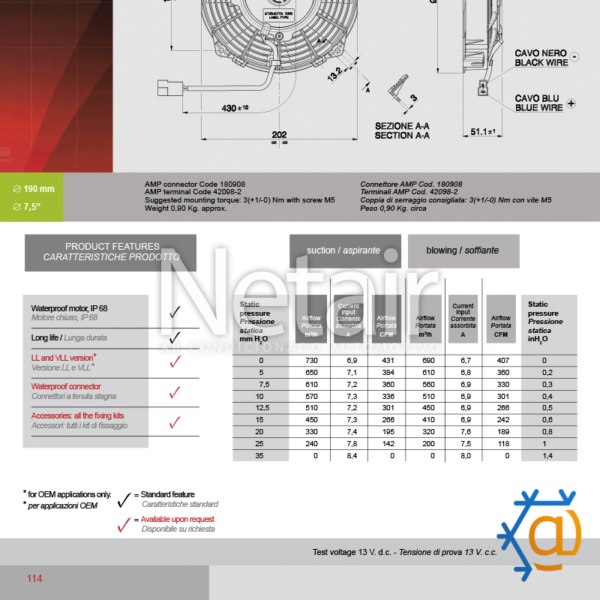Screen dimensions: 600x600
Task: Click the blue snowflake @ logo icon
Action: (546, 537)
